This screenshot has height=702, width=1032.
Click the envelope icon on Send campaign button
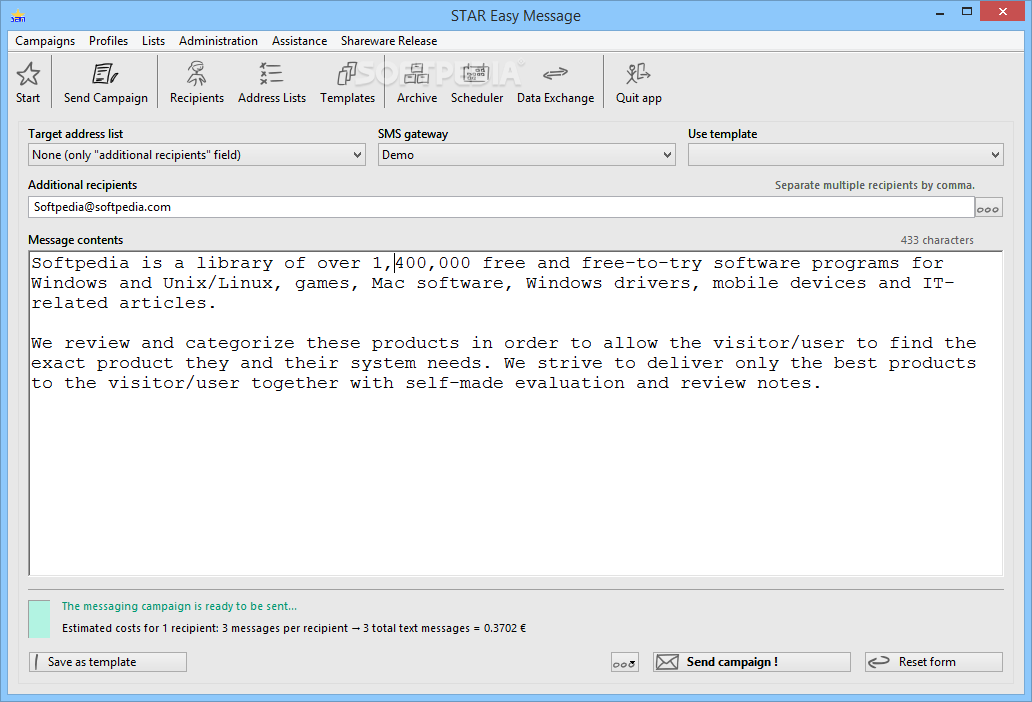pos(667,662)
